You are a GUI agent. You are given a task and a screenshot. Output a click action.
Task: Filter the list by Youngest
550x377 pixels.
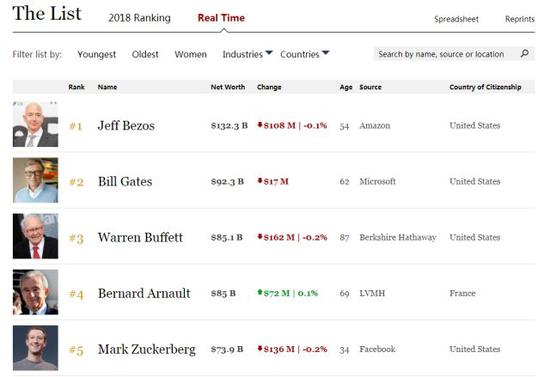pyautogui.click(x=96, y=55)
